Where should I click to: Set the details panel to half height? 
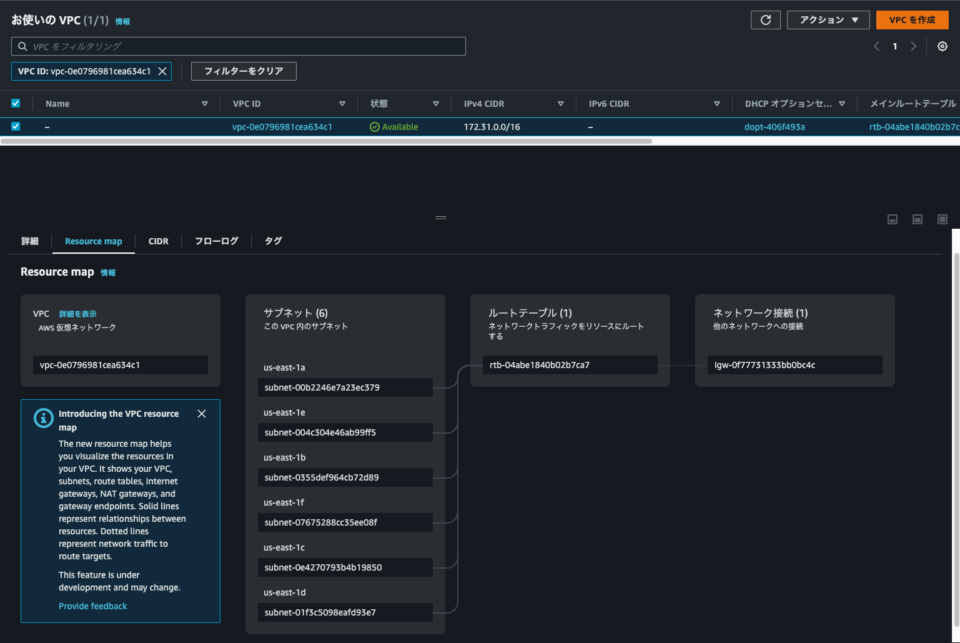point(917,219)
